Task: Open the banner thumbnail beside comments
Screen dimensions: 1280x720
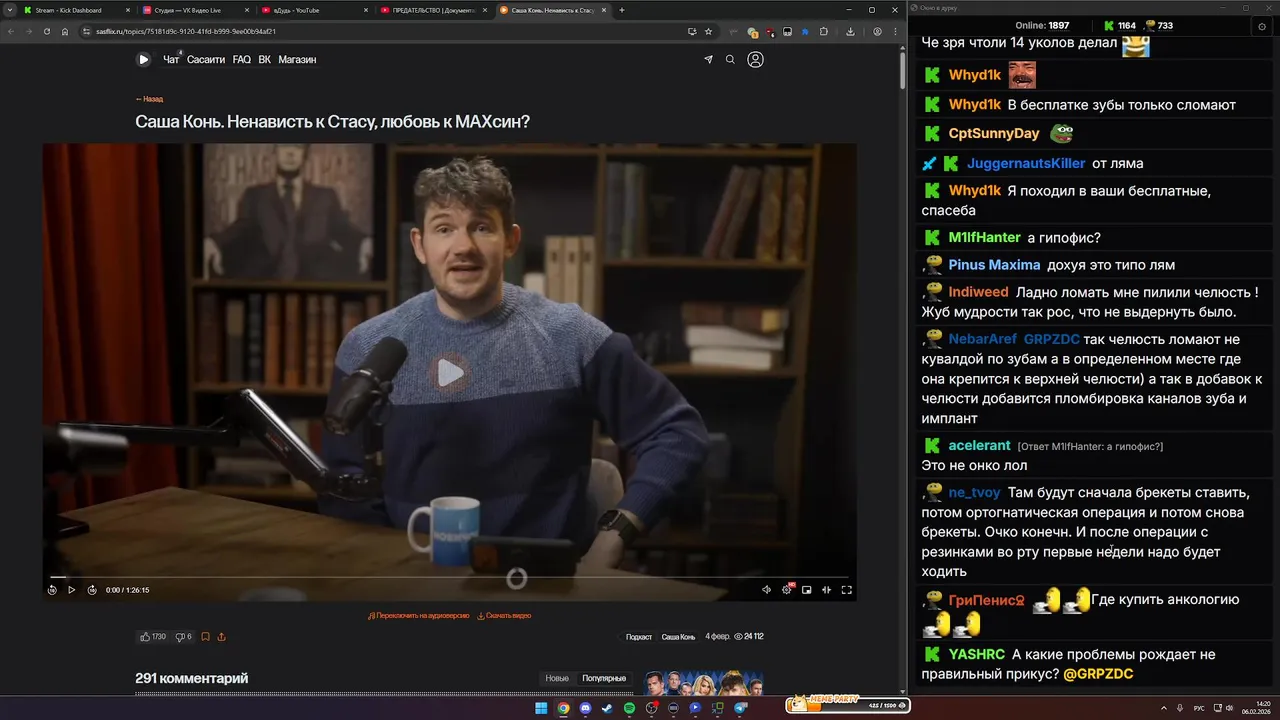Action: pos(704,683)
